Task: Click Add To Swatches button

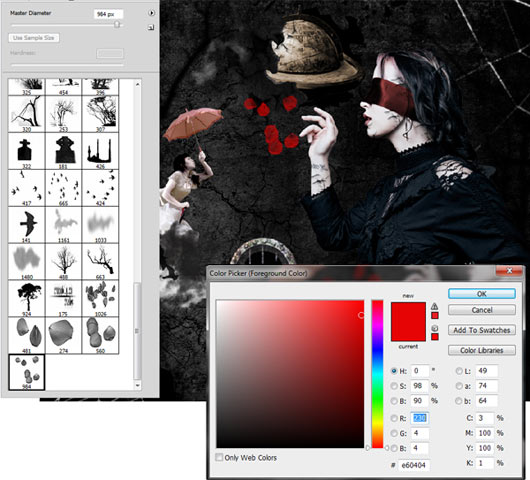Action: pos(482,330)
